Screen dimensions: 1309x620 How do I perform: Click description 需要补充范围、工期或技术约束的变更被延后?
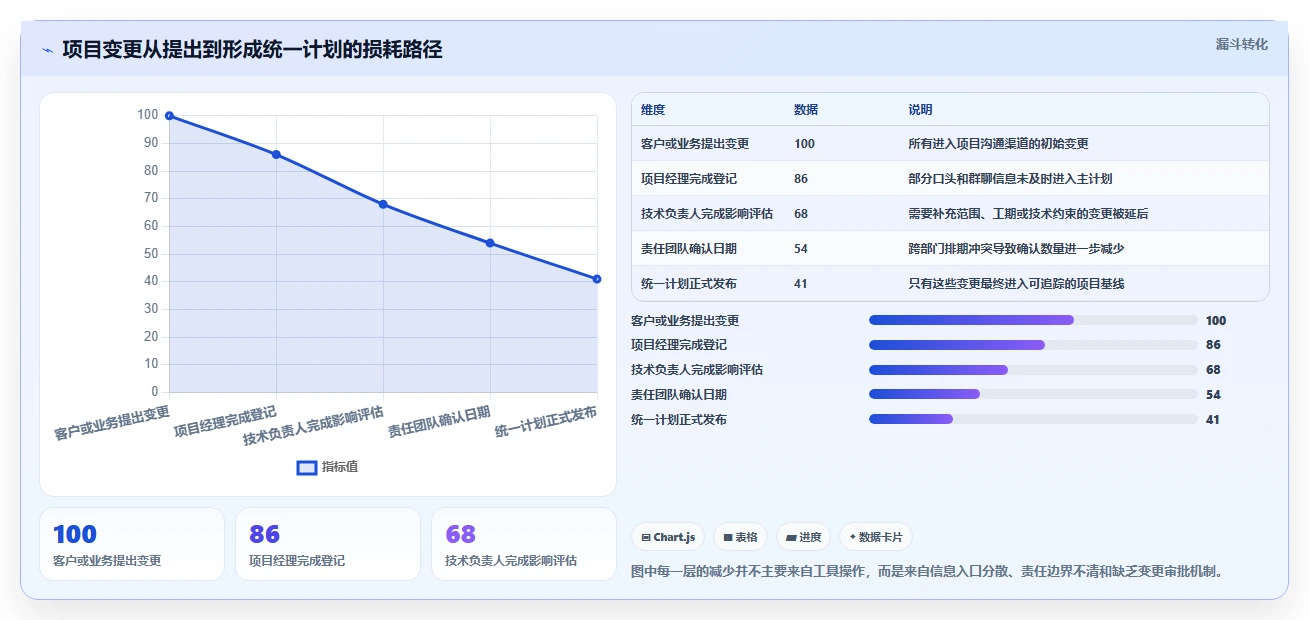coord(1028,214)
